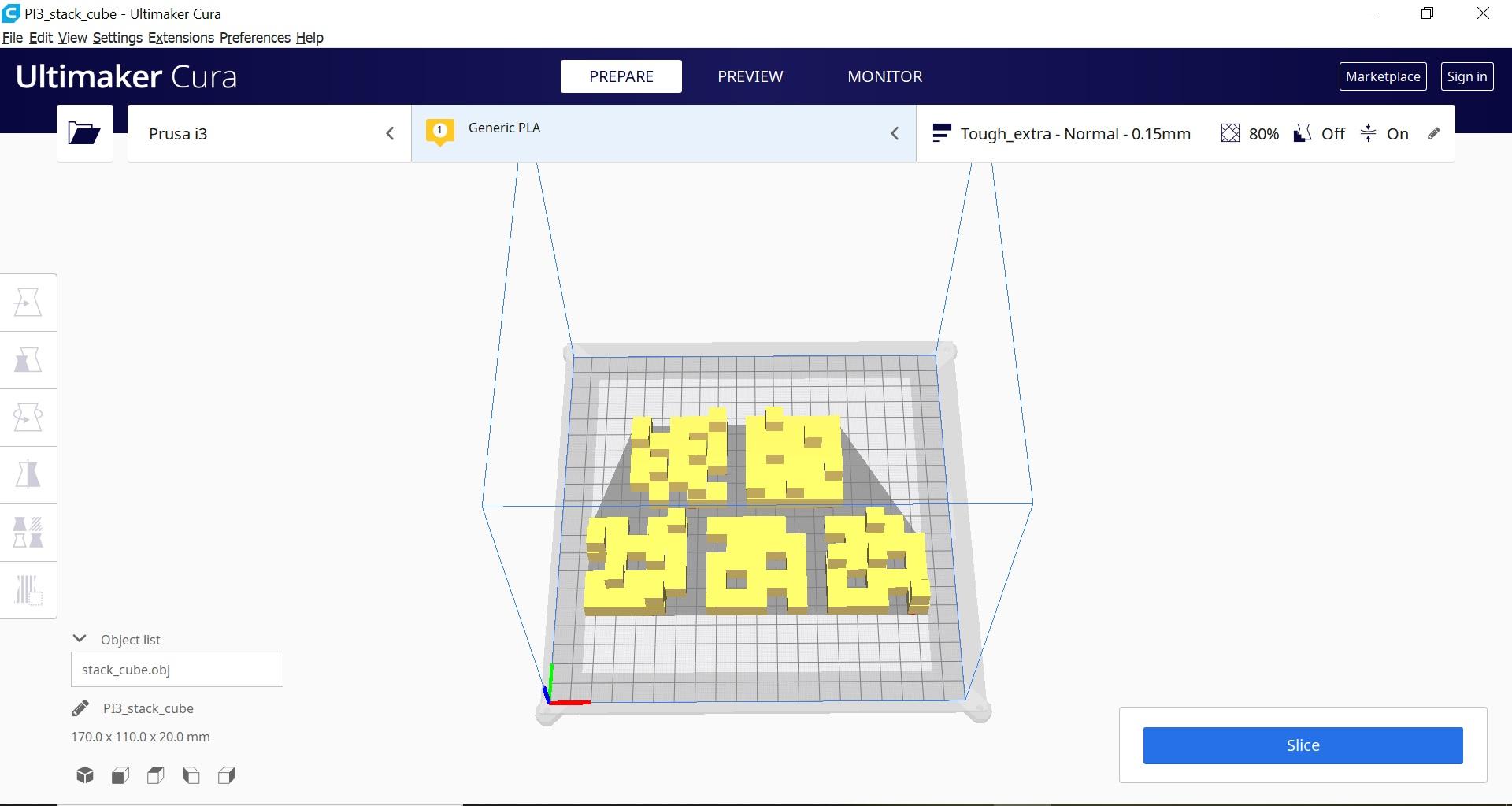Select the Rotate tool in the left toolbar

pyautogui.click(x=28, y=418)
